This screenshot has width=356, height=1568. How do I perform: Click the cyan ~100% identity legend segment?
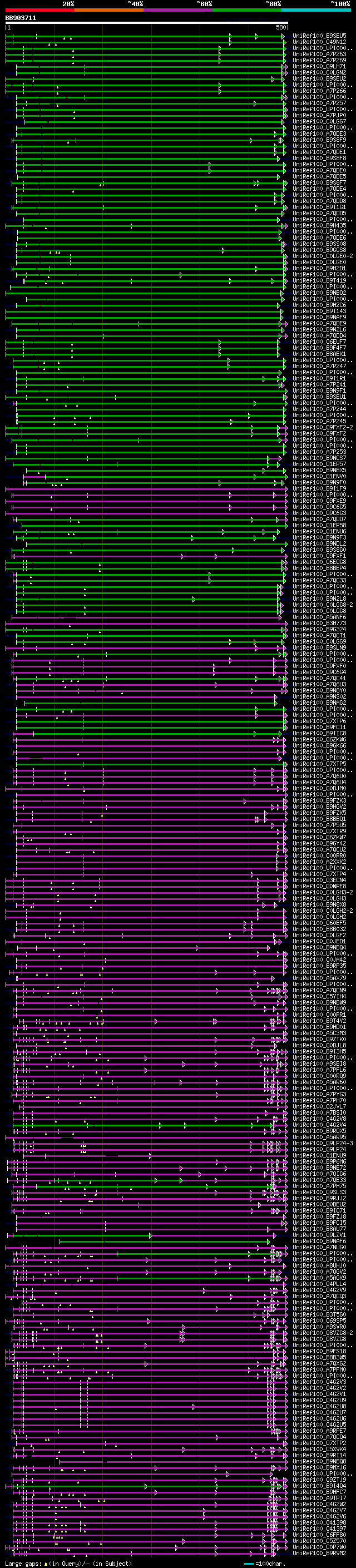tap(316, 11)
